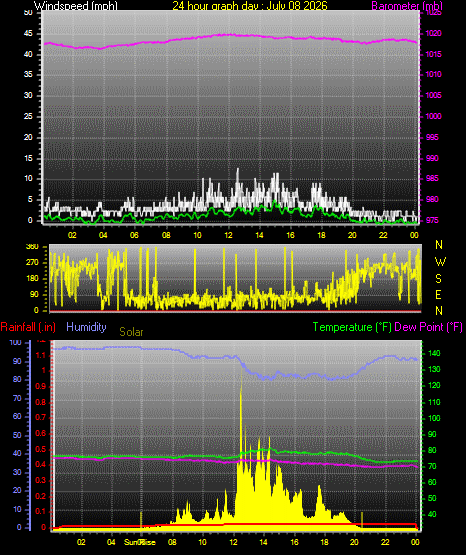Click the Solar legend label
The image size is (466, 555).
click(x=131, y=332)
